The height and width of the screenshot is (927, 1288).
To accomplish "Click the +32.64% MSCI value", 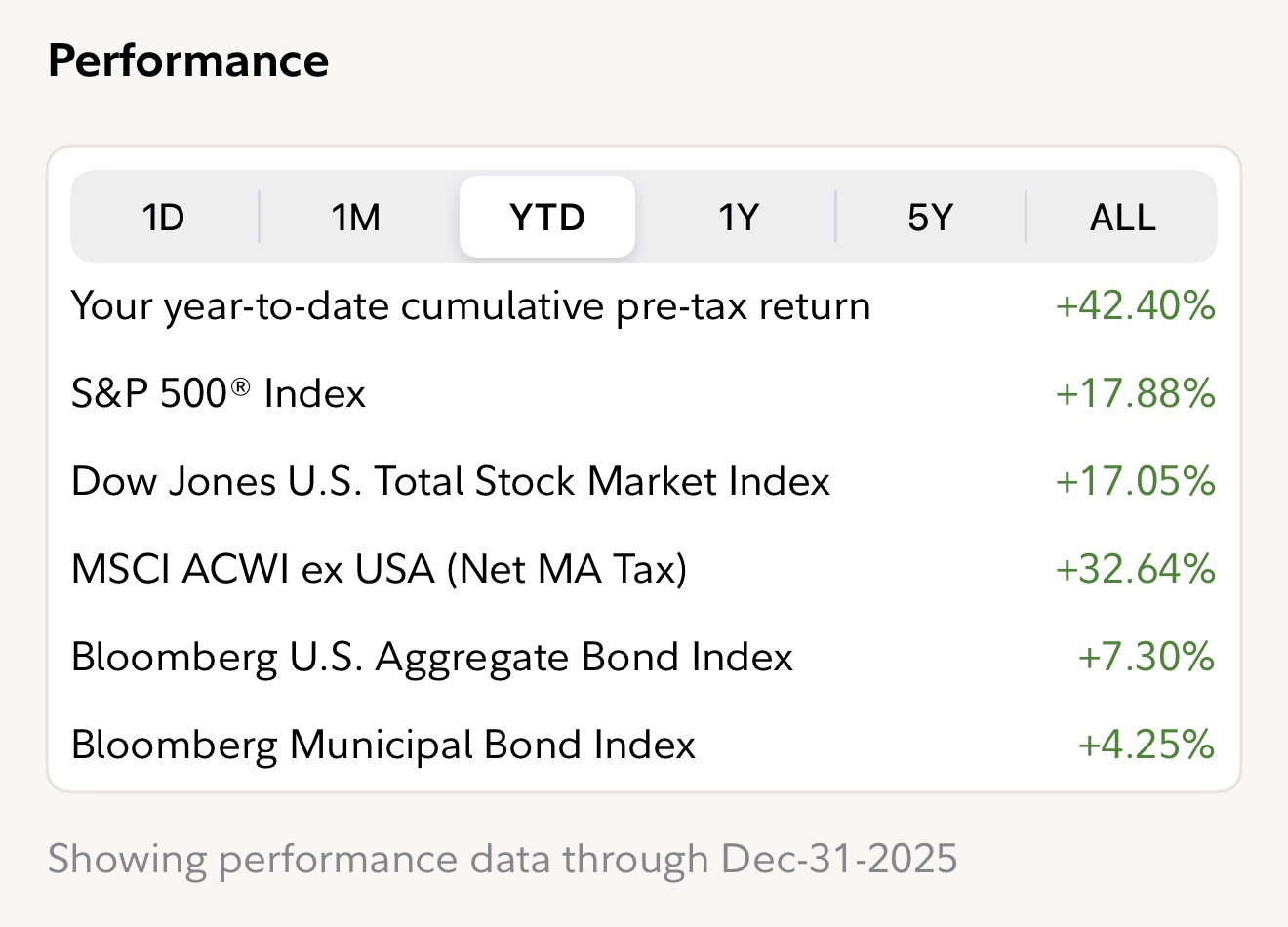I will (x=1135, y=569).
